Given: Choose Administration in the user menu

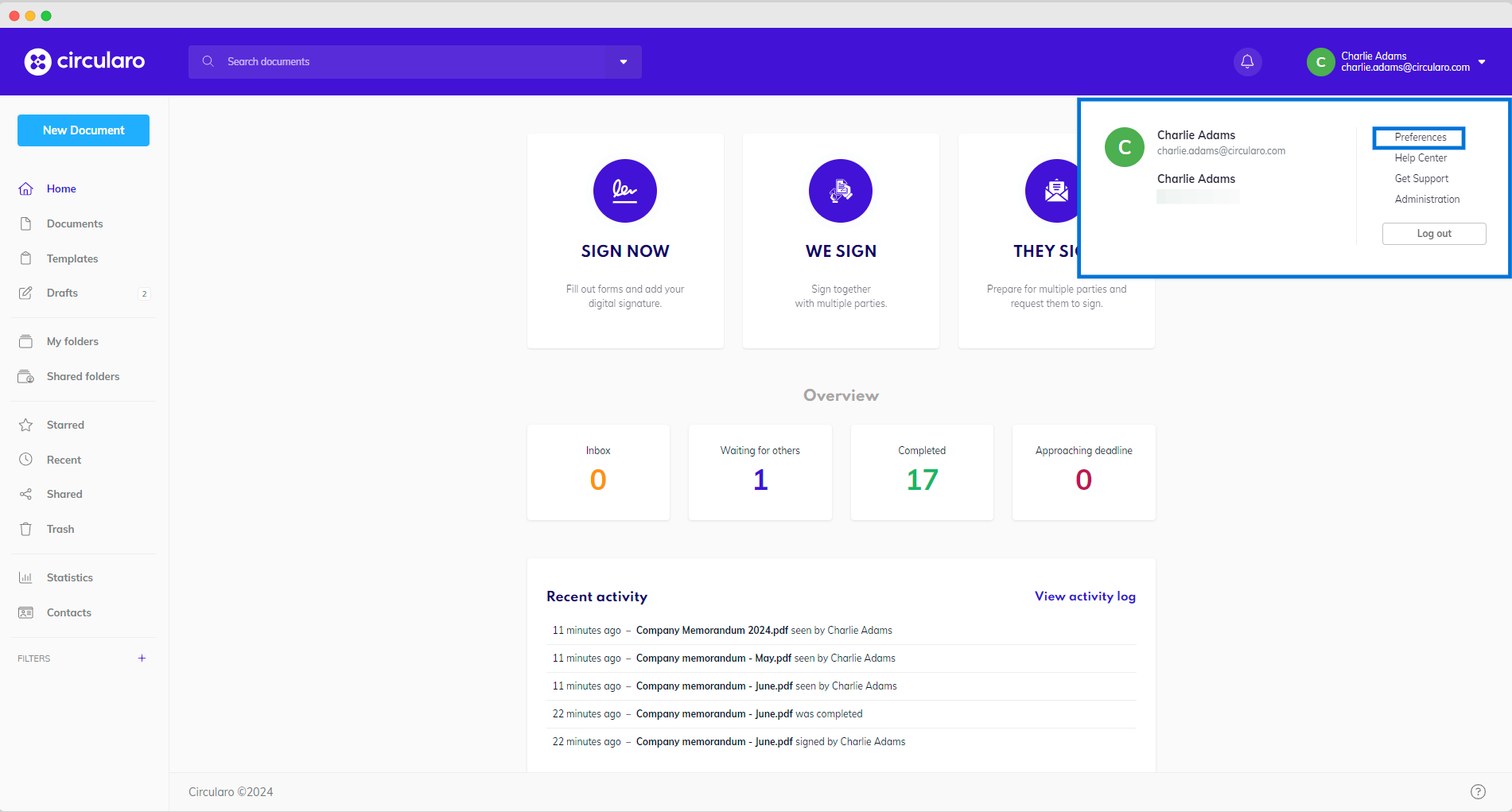Looking at the screenshot, I should (1427, 200).
